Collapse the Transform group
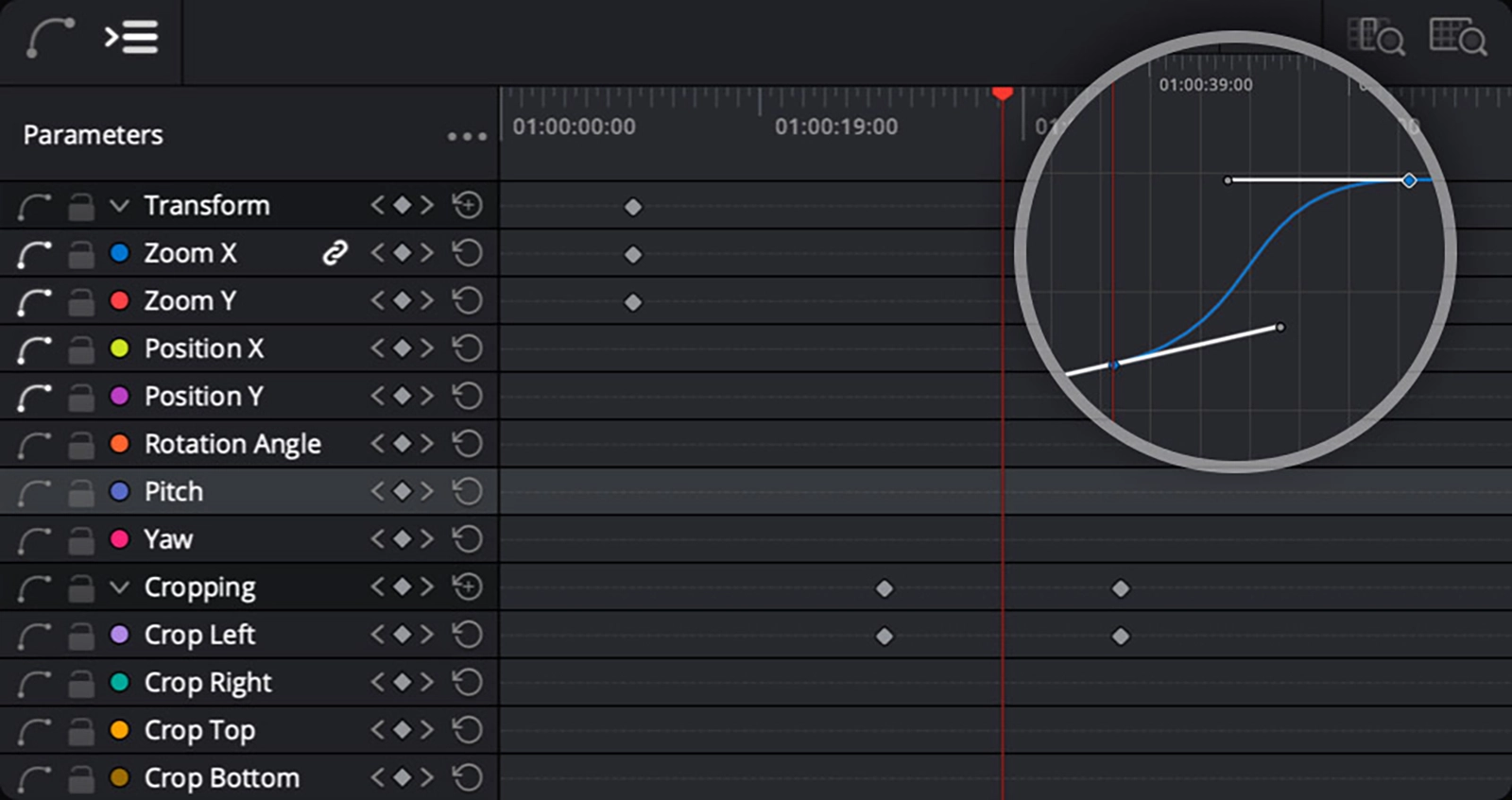The height and width of the screenshot is (800, 1512). (x=119, y=205)
